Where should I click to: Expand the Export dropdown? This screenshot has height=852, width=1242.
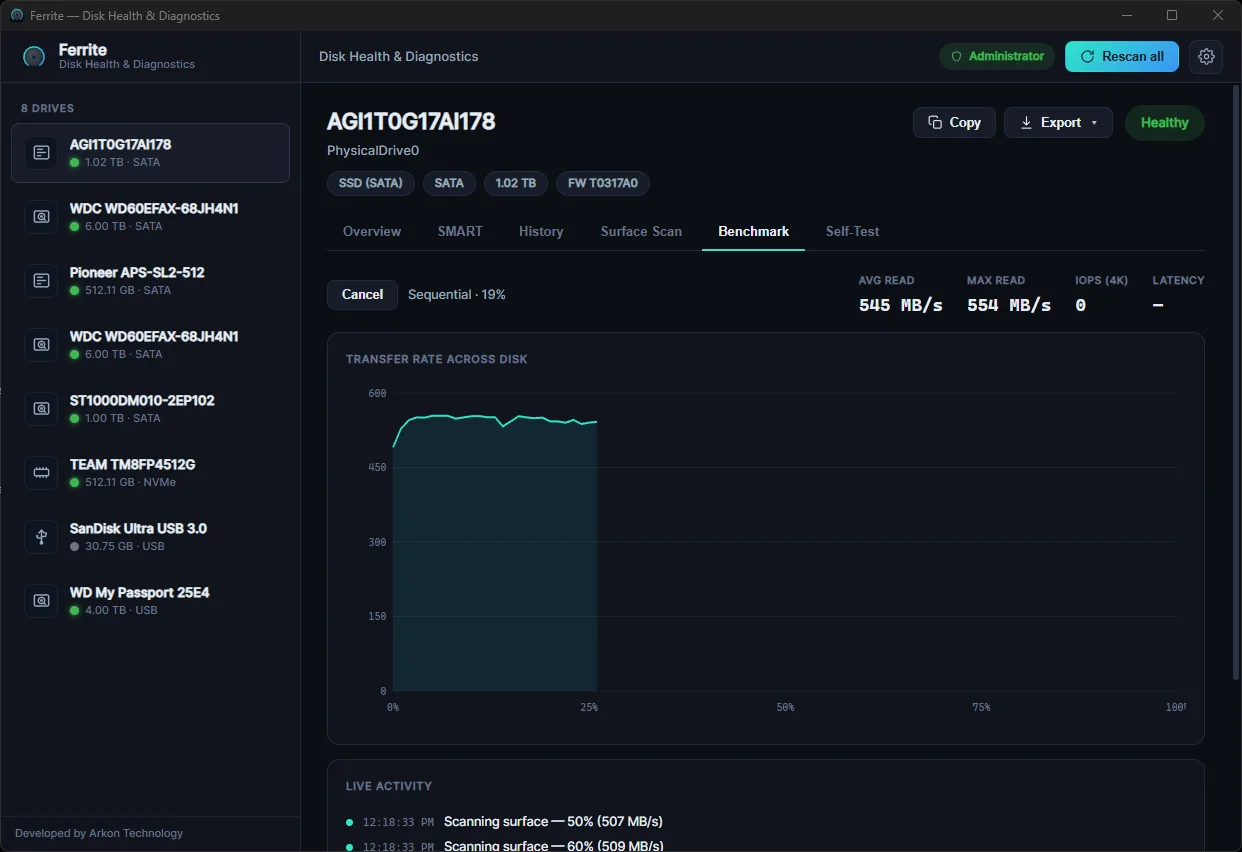pyautogui.click(x=1058, y=123)
